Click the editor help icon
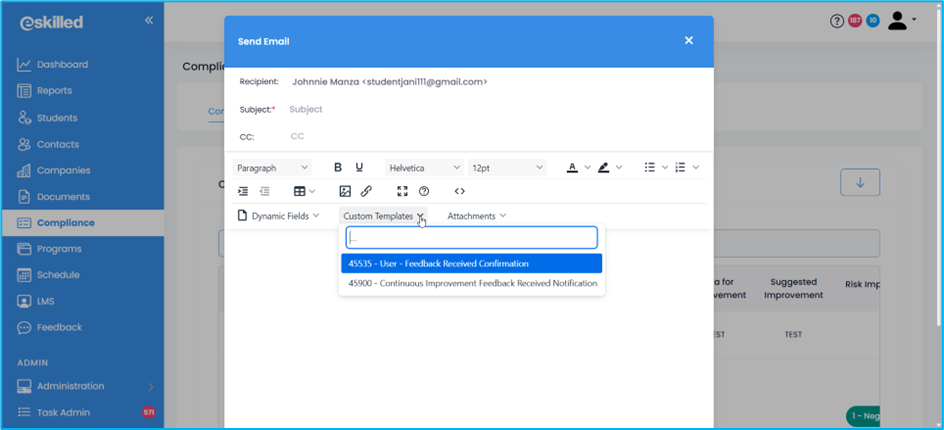944x430 pixels. 424,191
